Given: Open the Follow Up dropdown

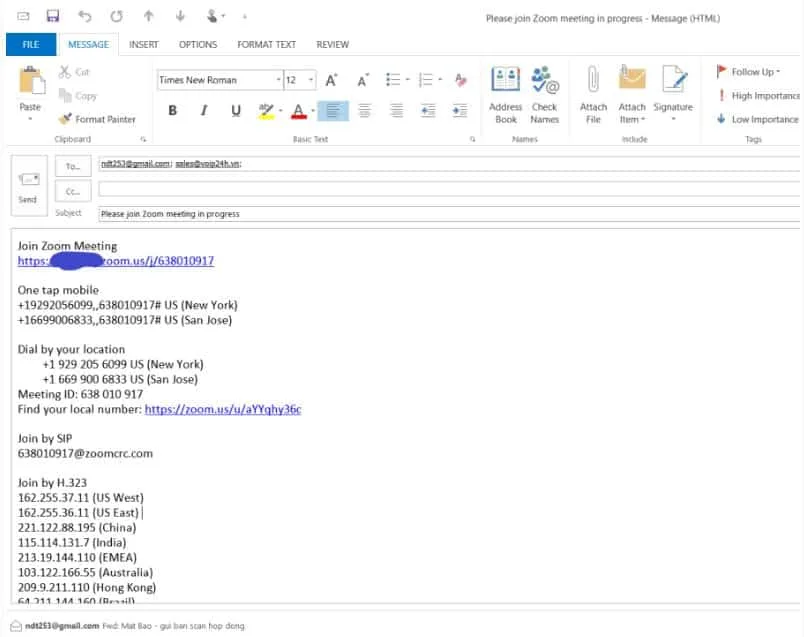Looking at the screenshot, I should click(x=749, y=72).
